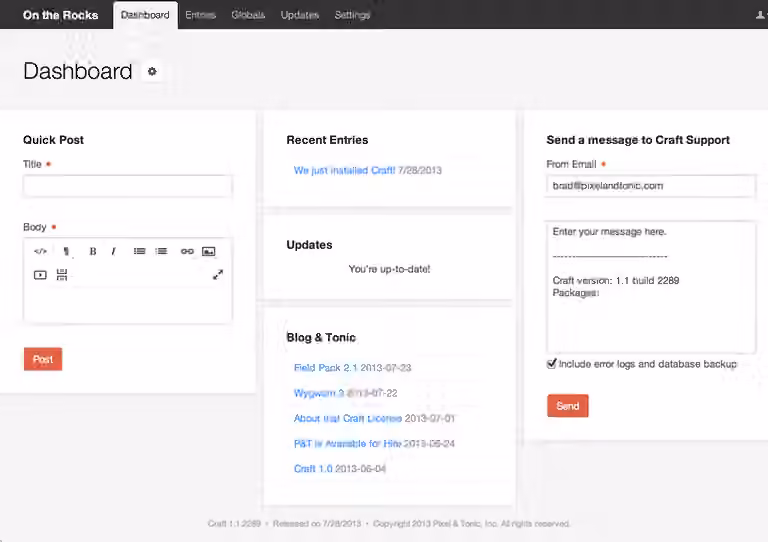Image resolution: width=768 pixels, height=542 pixels.
Task: Open the Field Pack 2.1 blog post
Action: click(x=326, y=368)
